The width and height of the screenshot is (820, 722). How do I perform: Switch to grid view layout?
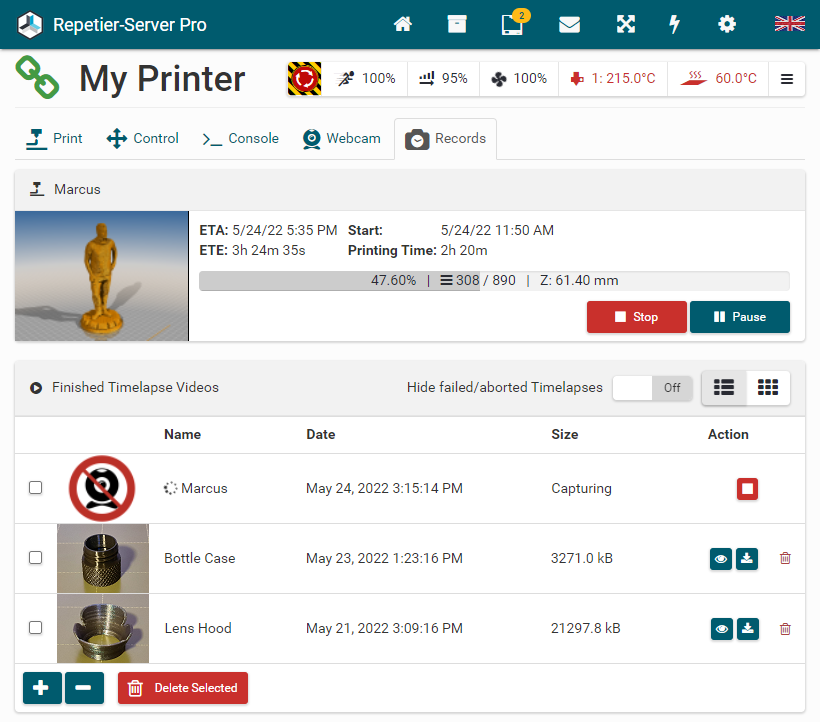pos(768,388)
